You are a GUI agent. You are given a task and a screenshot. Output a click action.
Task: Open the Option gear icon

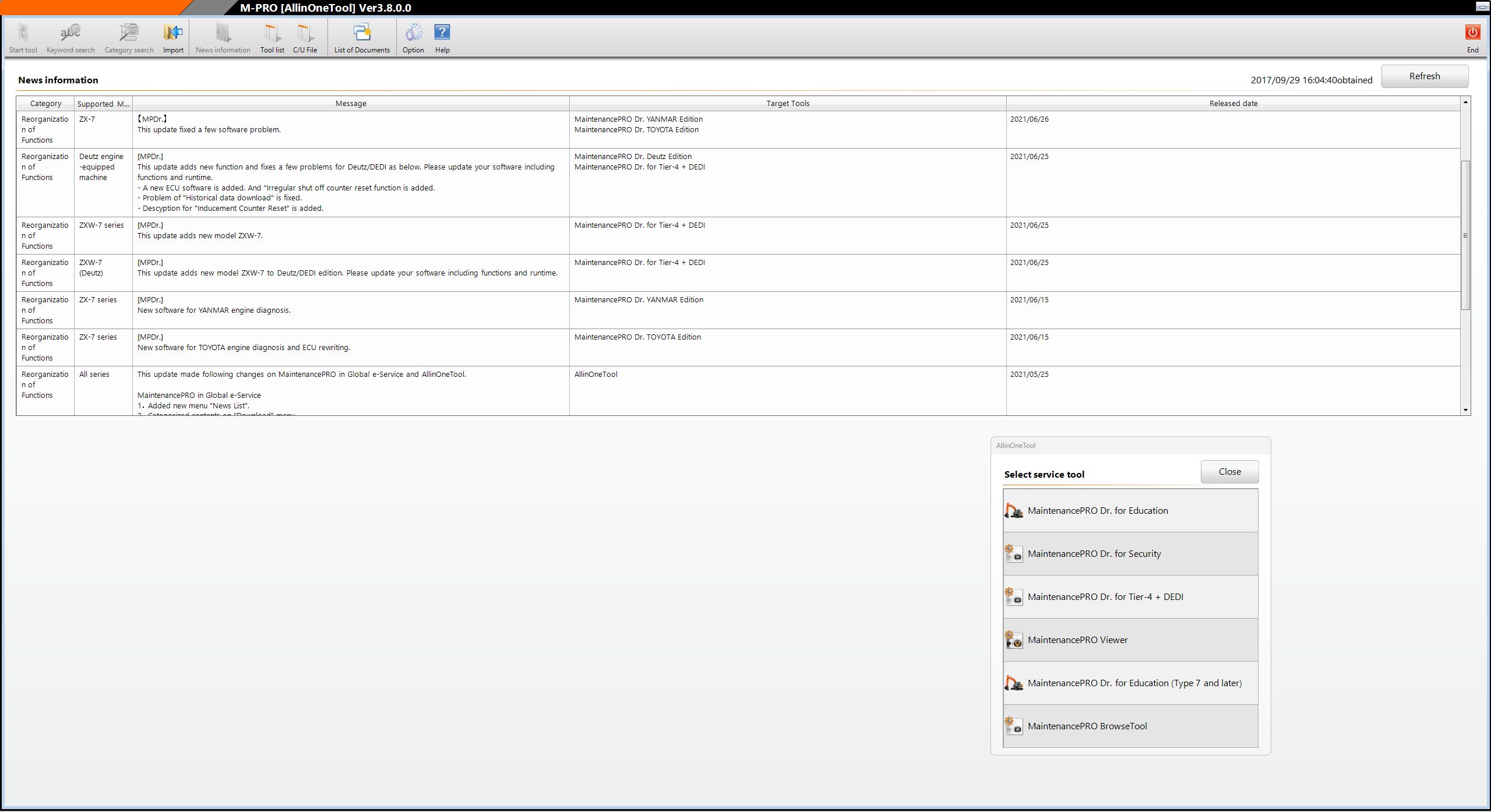tap(413, 34)
